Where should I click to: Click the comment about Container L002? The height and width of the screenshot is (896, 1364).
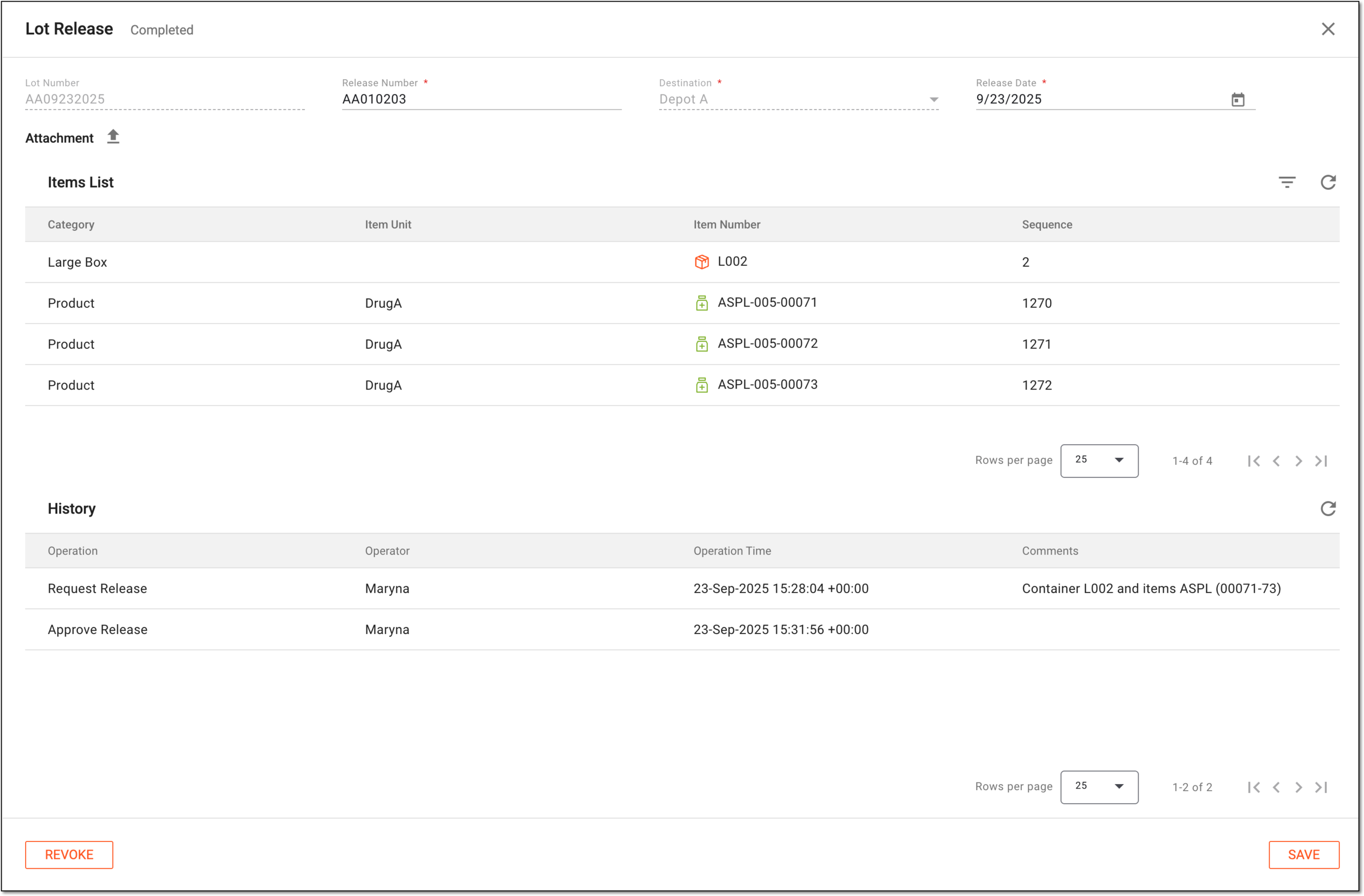tap(1151, 589)
